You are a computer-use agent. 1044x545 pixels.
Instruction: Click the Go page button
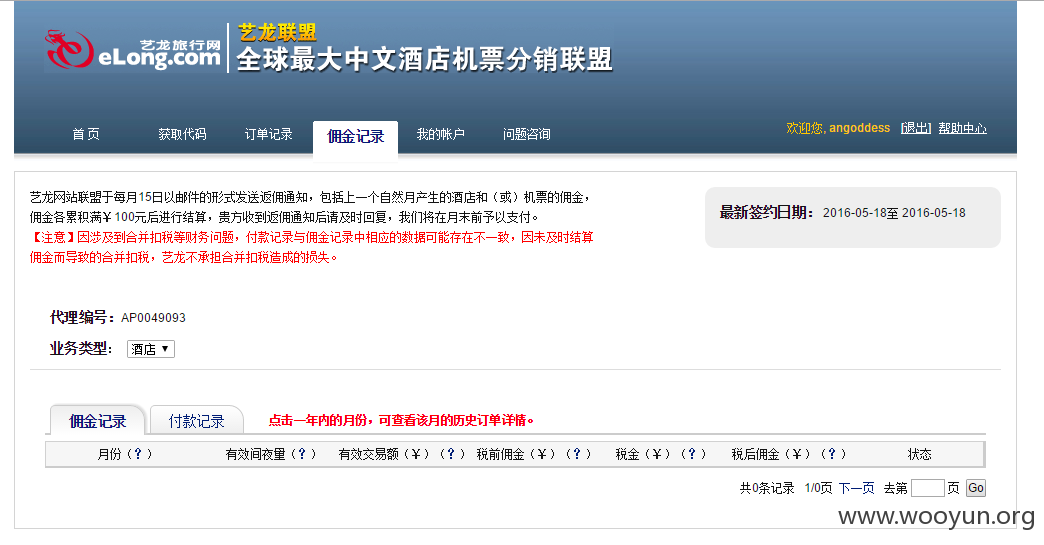[975, 488]
